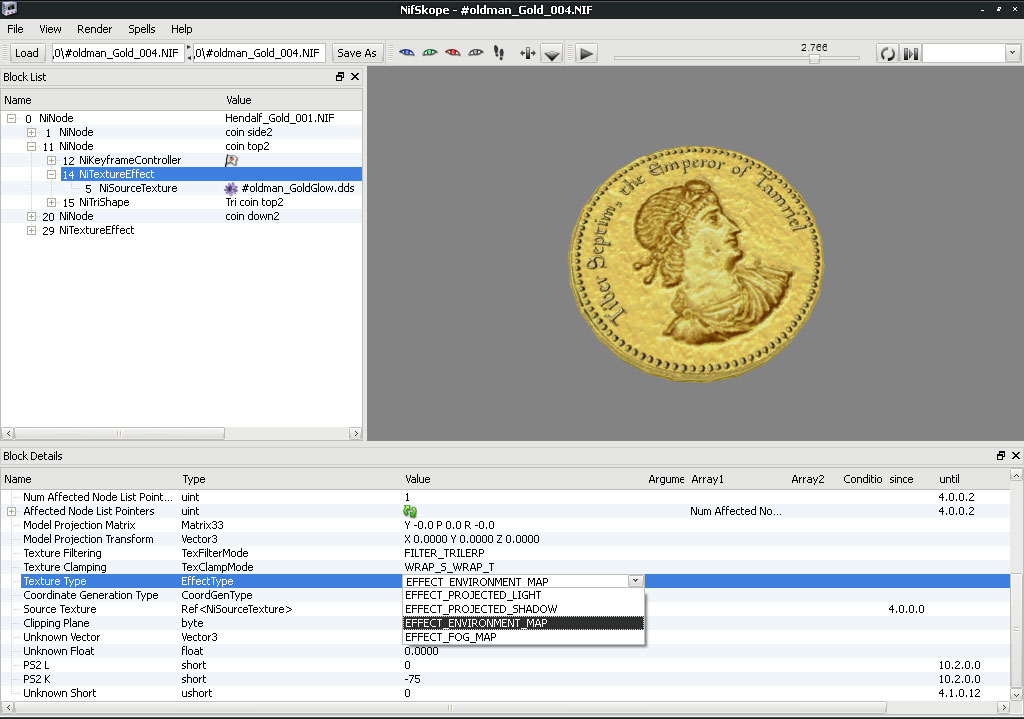Expand the 20 NiNode coin down2

coord(31,216)
